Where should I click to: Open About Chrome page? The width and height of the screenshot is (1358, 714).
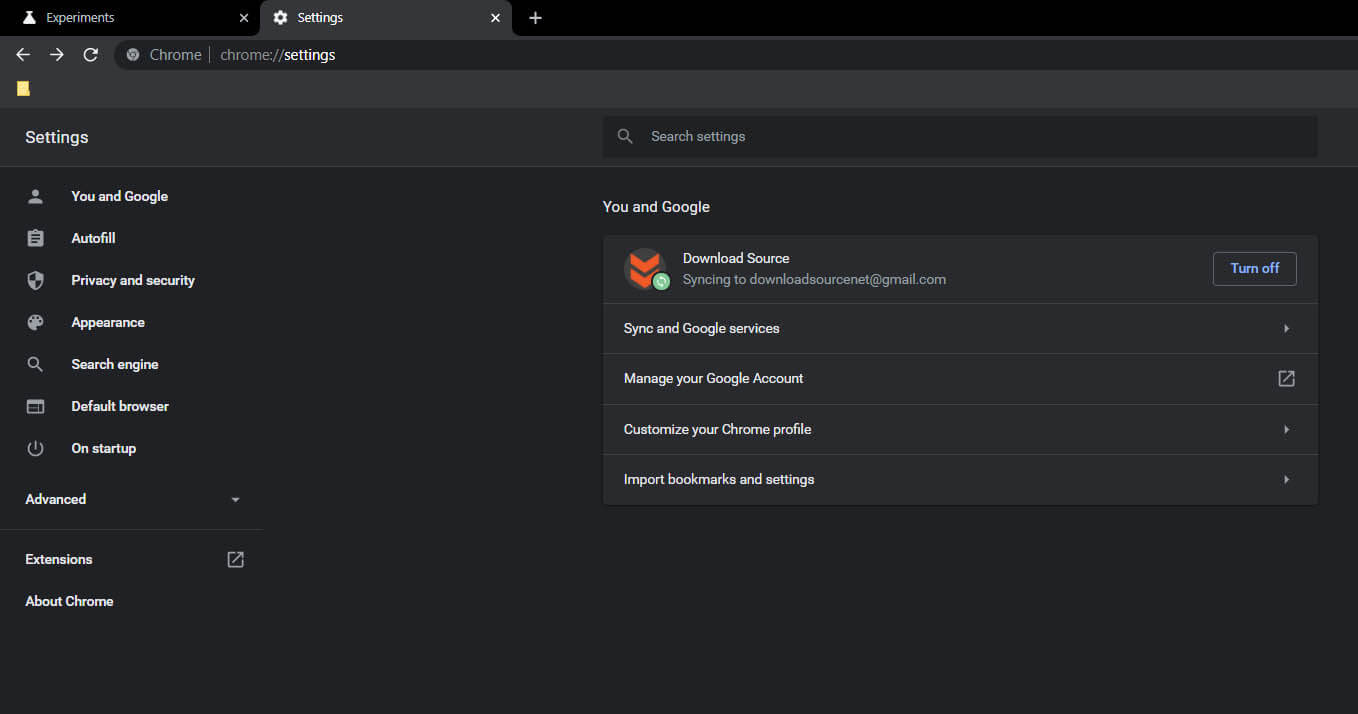click(x=69, y=601)
